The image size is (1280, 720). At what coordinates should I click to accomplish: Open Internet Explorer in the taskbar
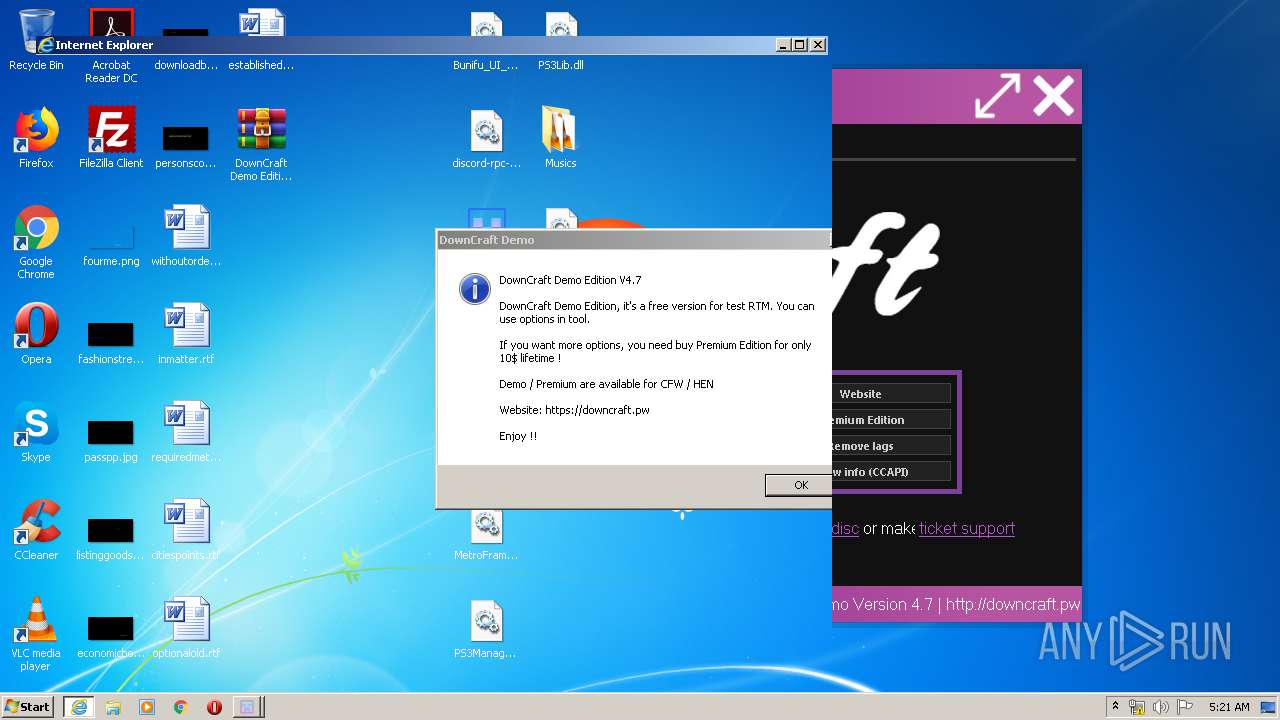click(x=79, y=707)
